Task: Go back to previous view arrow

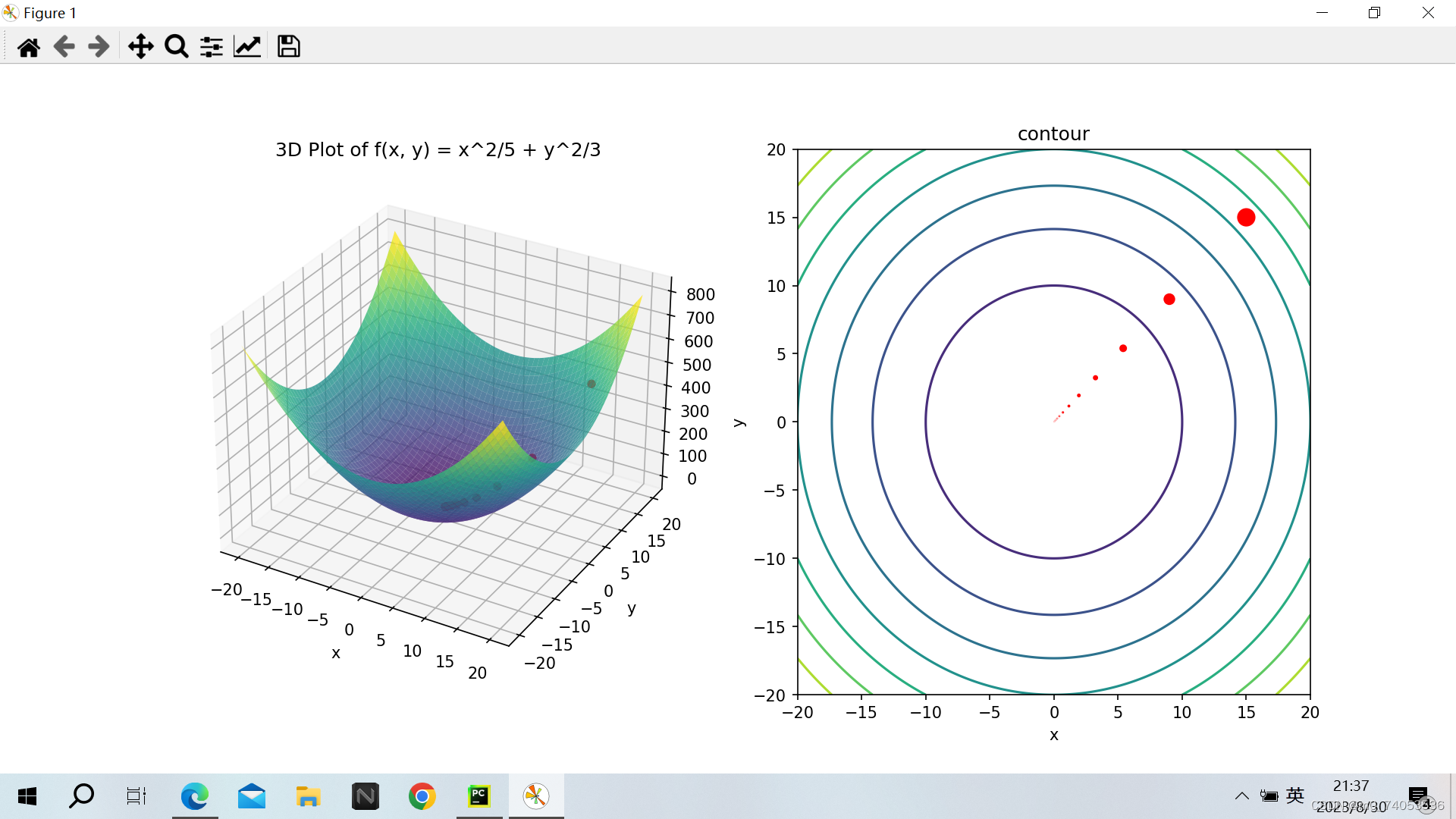Action: coord(64,47)
